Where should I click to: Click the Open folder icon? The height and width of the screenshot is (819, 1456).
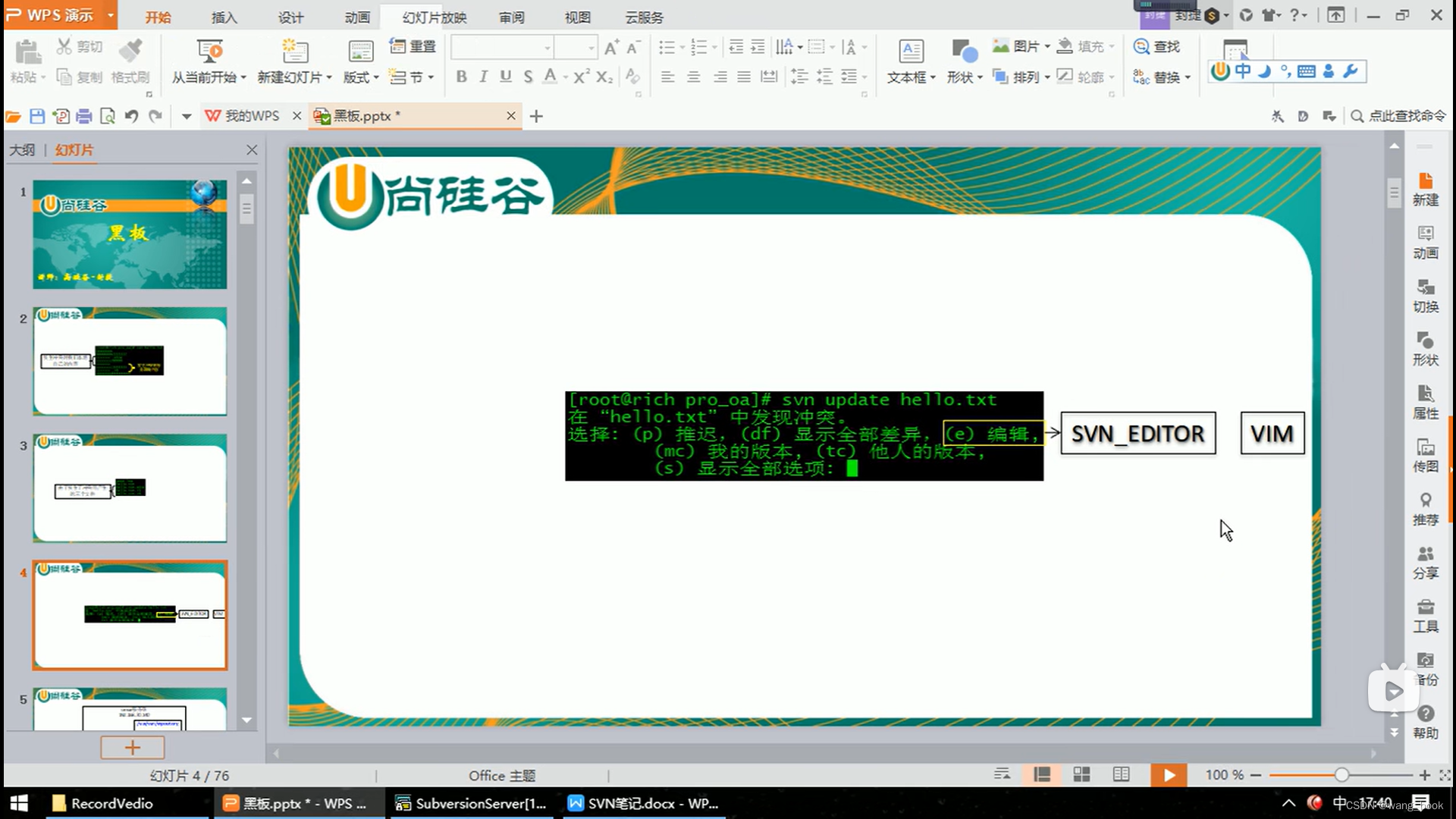[13, 116]
